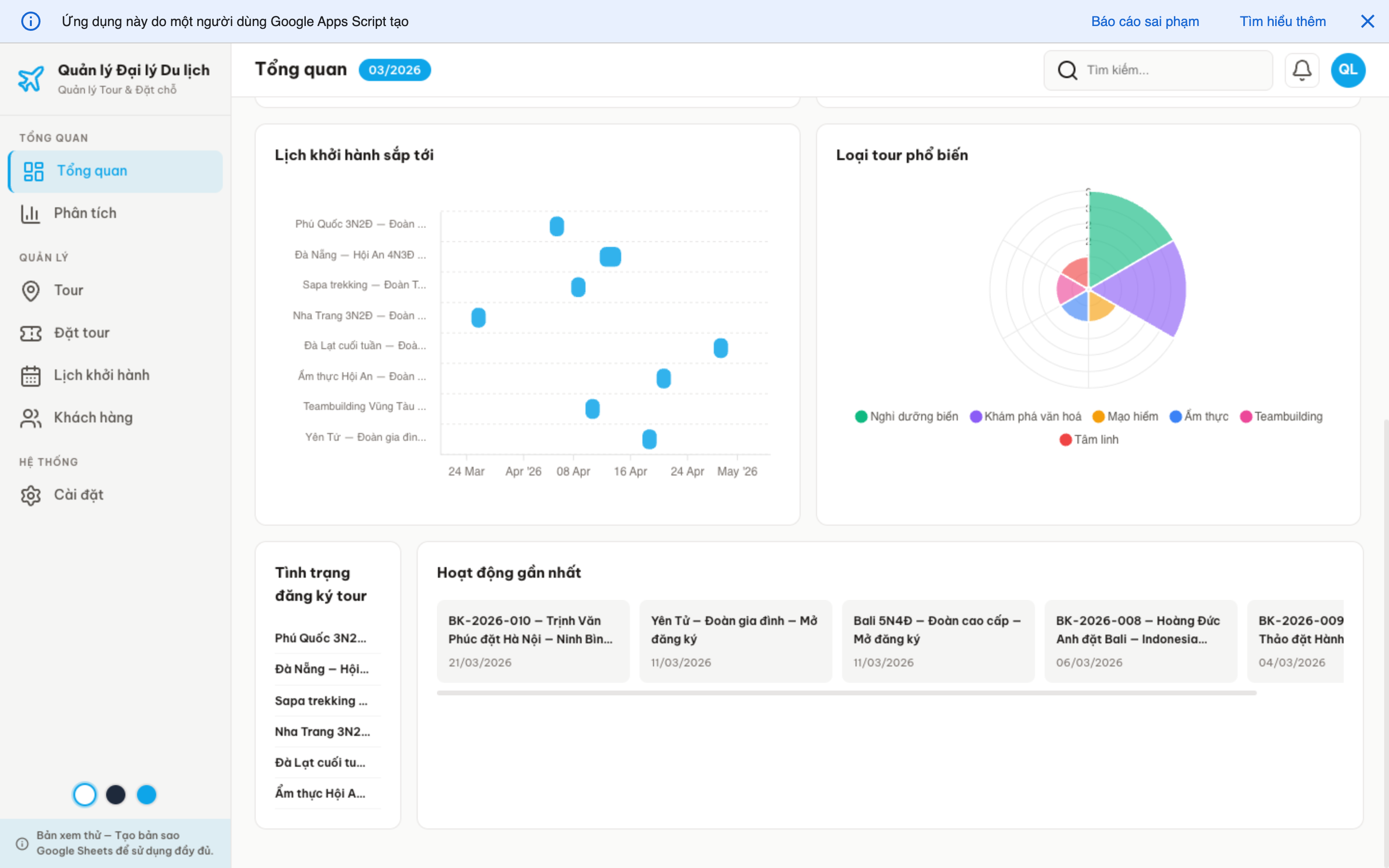1389x868 pixels.
Task: Open the QL user avatar menu
Action: [1348, 70]
